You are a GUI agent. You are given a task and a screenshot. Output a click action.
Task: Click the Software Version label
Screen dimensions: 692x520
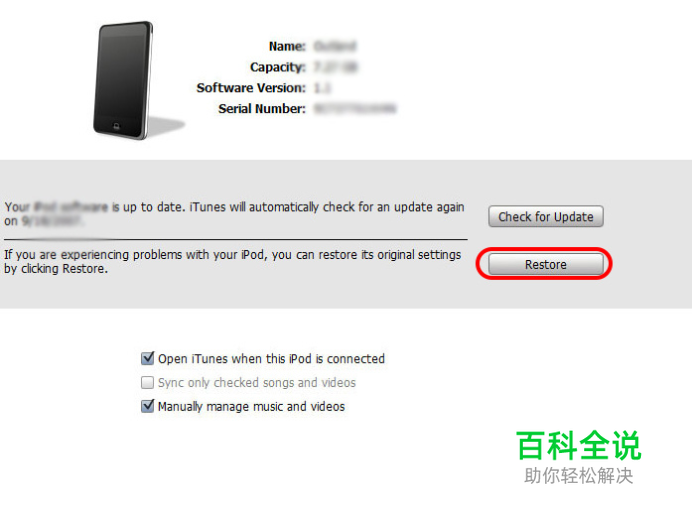point(251,88)
